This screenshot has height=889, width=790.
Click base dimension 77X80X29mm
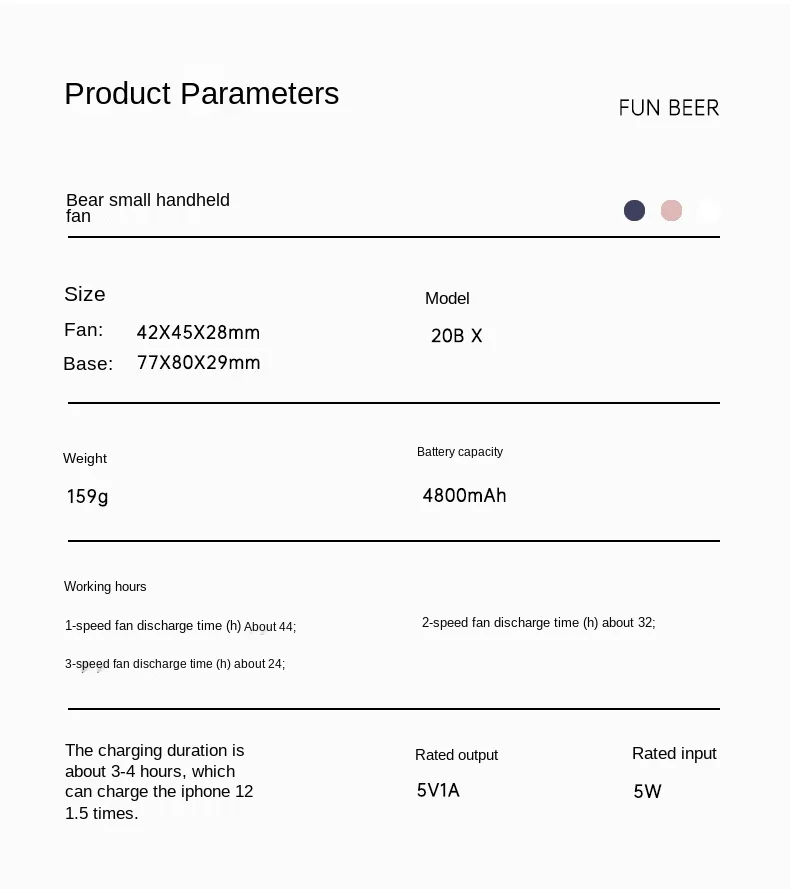pyautogui.click(x=198, y=362)
